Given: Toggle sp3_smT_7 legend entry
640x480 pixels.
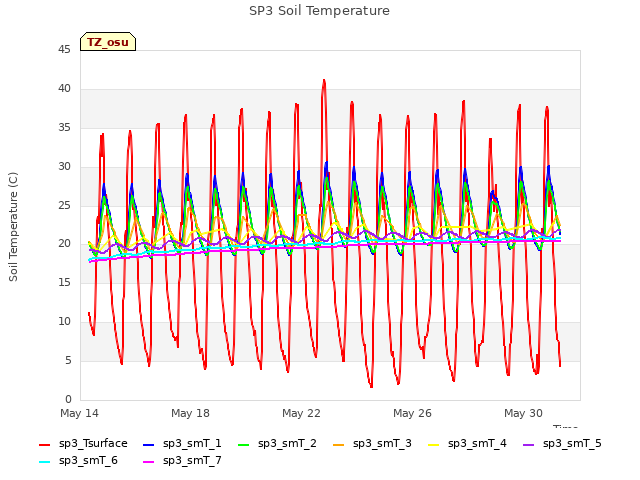Looking at the screenshot, I should [x=182, y=461].
